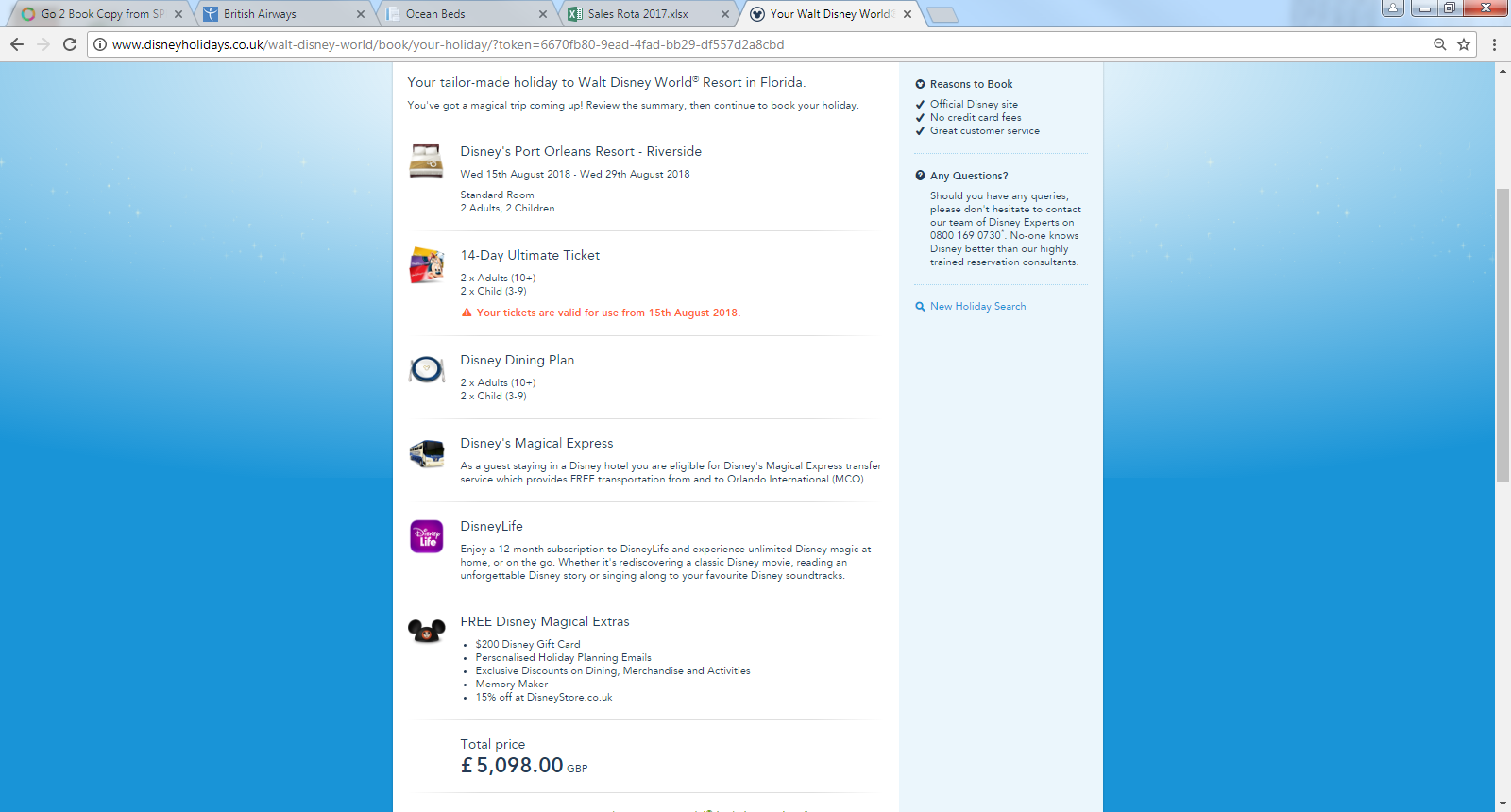This screenshot has height=812, width=1511.
Task: Go forward to the next page
Action: tap(43, 44)
